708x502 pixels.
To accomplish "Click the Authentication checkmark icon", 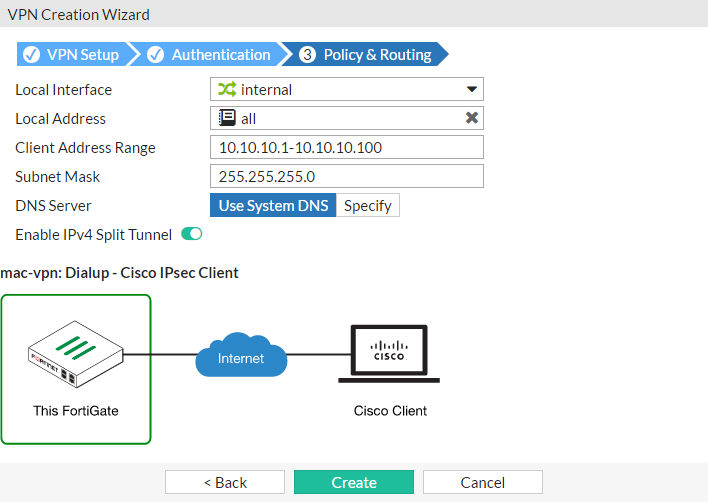I will [x=155, y=55].
